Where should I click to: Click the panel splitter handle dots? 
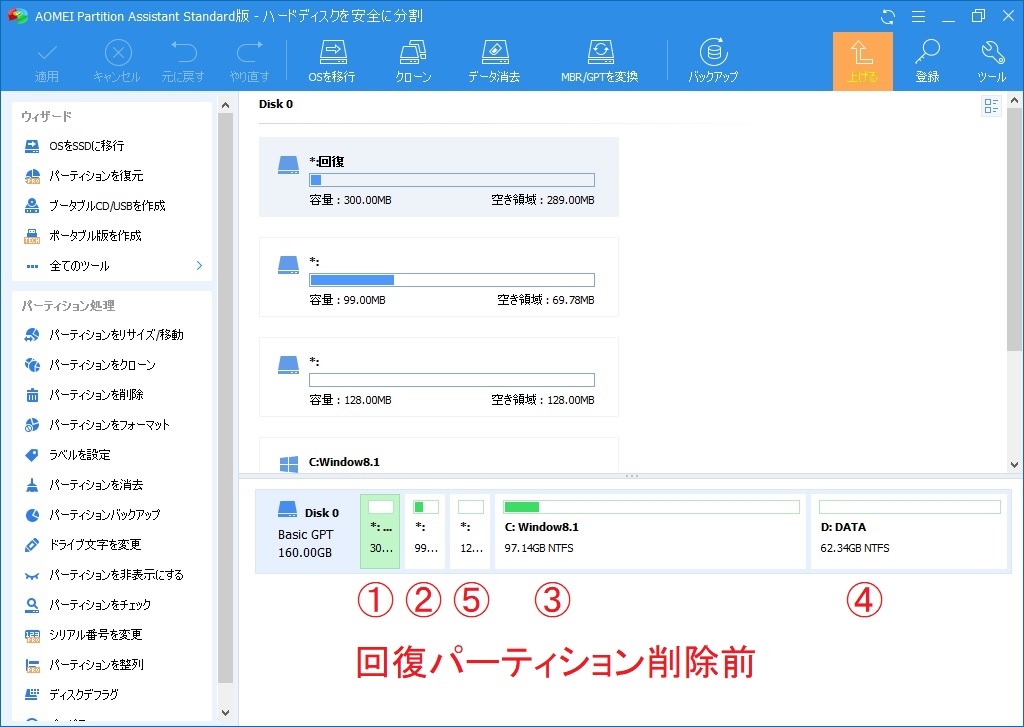[x=632, y=476]
